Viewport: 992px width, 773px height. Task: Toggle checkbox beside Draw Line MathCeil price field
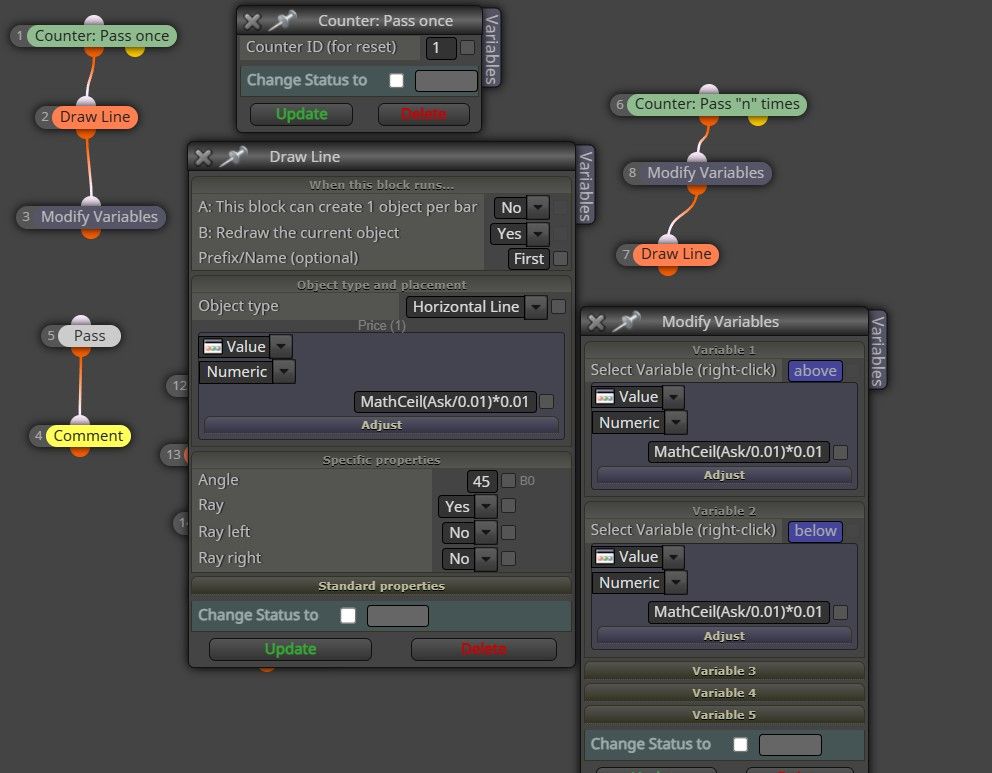(547, 402)
